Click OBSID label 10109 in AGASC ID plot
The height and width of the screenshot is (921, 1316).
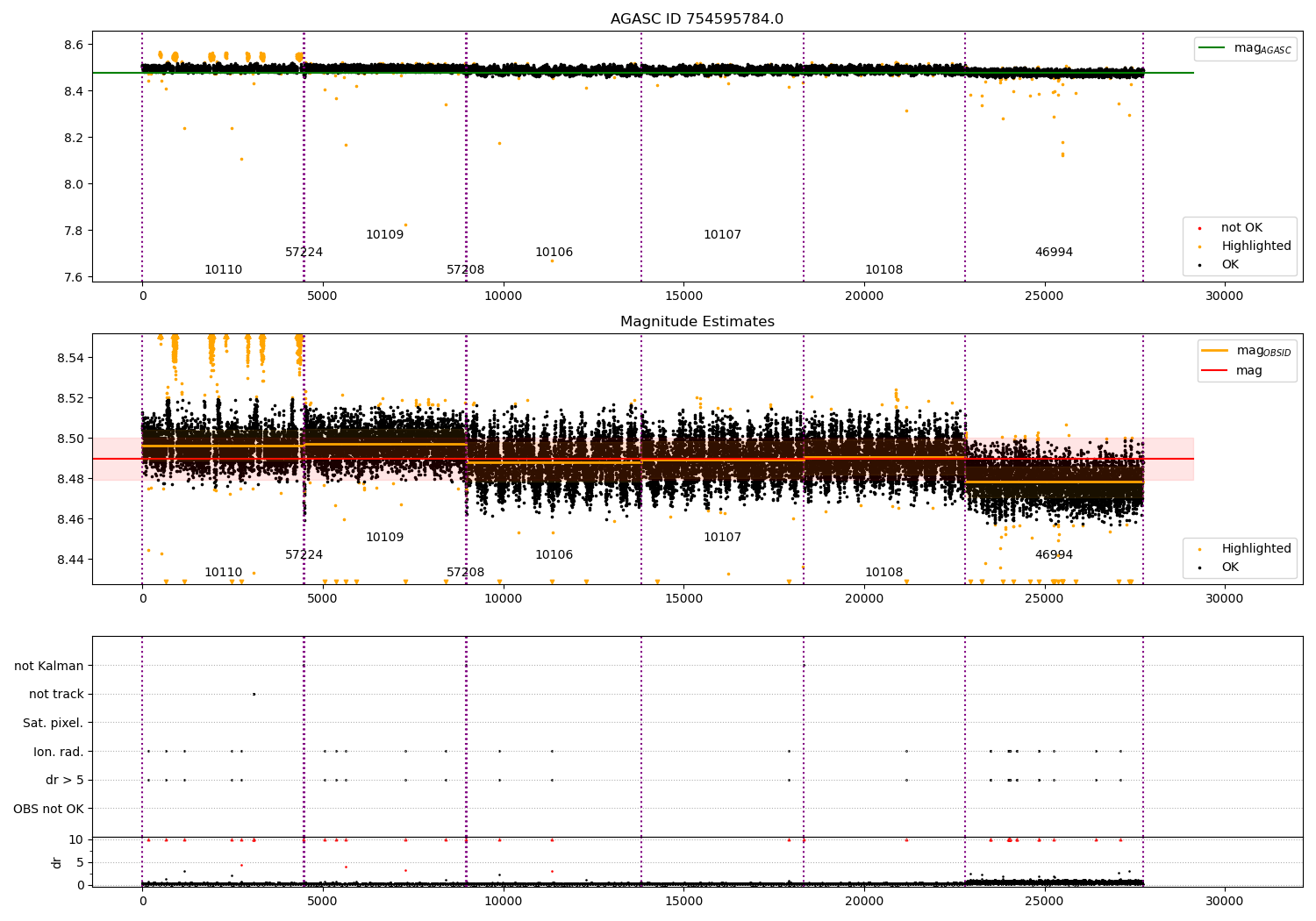click(384, 234)
